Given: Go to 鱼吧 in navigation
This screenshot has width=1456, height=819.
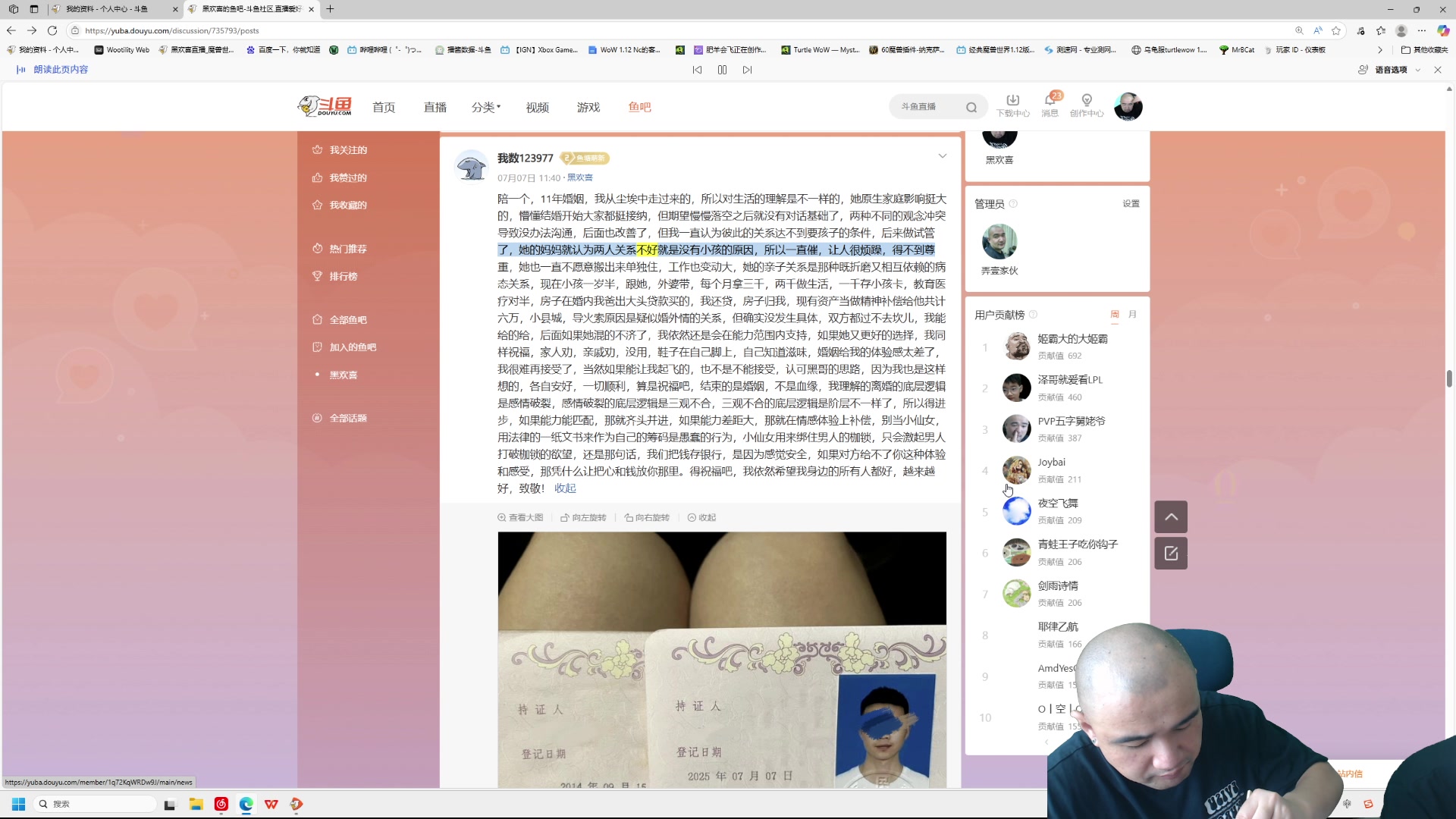Looking at the screenshot, I should click(x=640, y=107).
